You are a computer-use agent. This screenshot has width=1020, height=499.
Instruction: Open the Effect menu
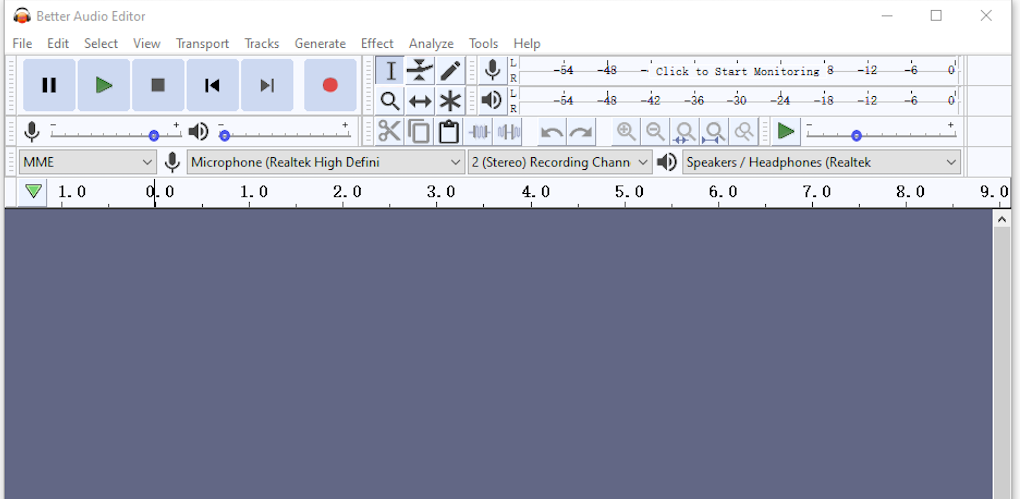coord(377,43)
